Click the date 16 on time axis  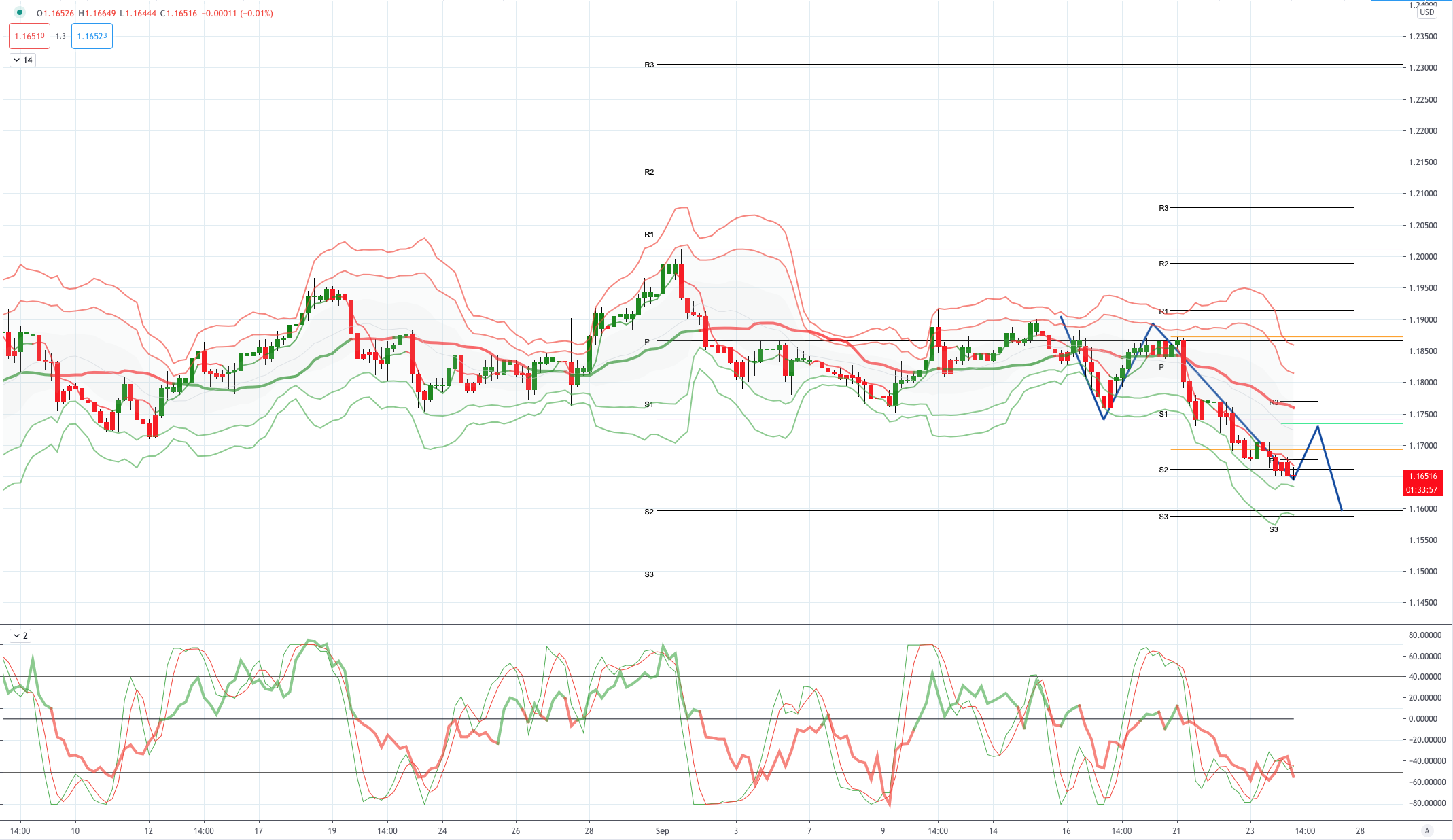1066,830
